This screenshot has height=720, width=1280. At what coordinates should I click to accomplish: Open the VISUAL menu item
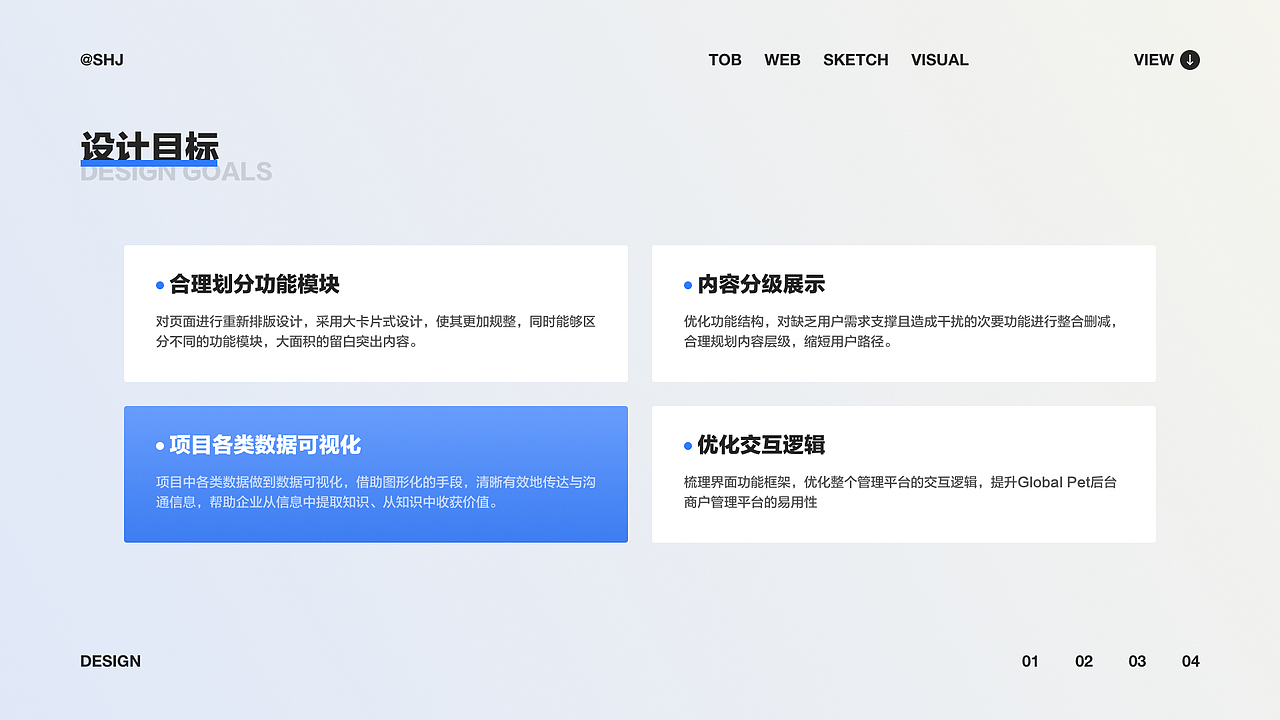(x=940, y=60)
